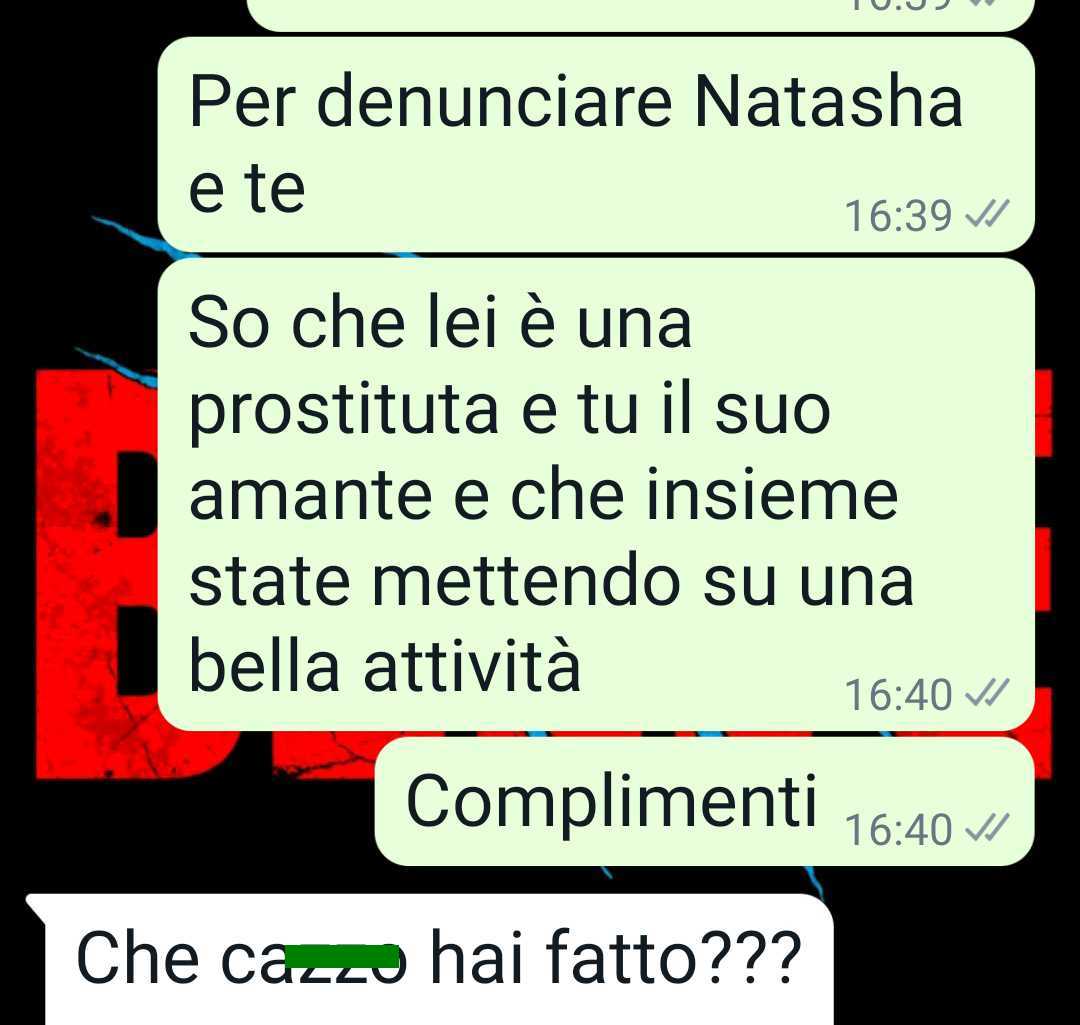The image size is (1080, 1025).
Task: Tap the green censor bar over the word
Action: pos(342,956)
